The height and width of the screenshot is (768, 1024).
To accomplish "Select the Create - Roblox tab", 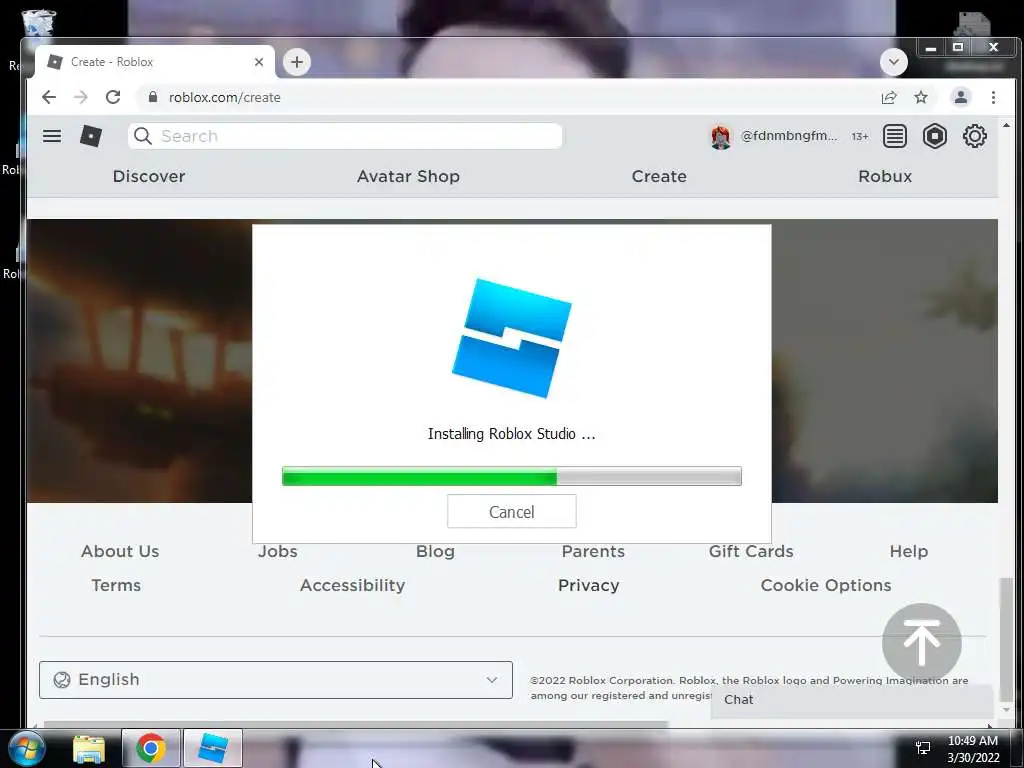I will click(x=154, y=62).
